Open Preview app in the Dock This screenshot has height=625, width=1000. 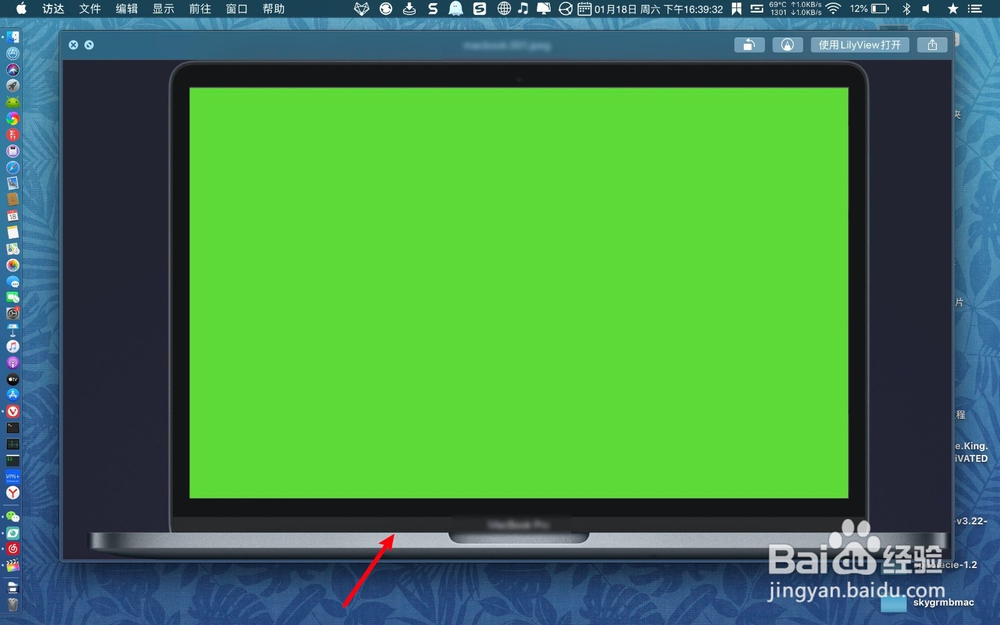(x=13, y=184)
